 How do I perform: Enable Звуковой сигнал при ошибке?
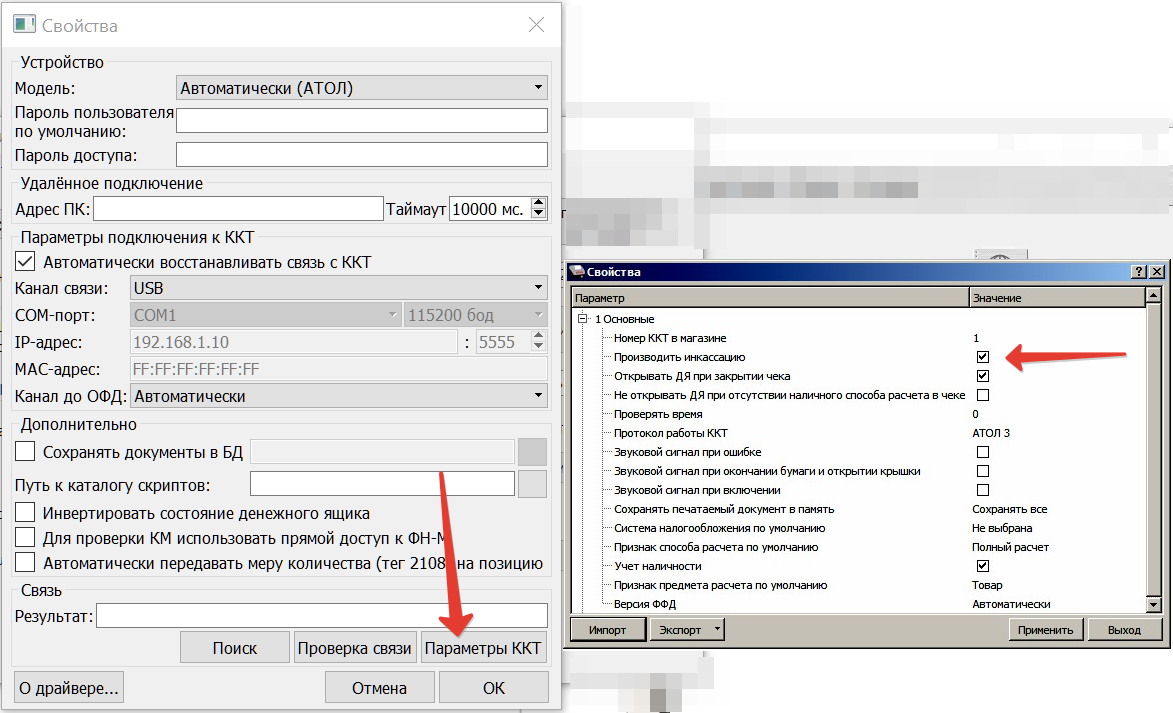click(x=983, y=452)
